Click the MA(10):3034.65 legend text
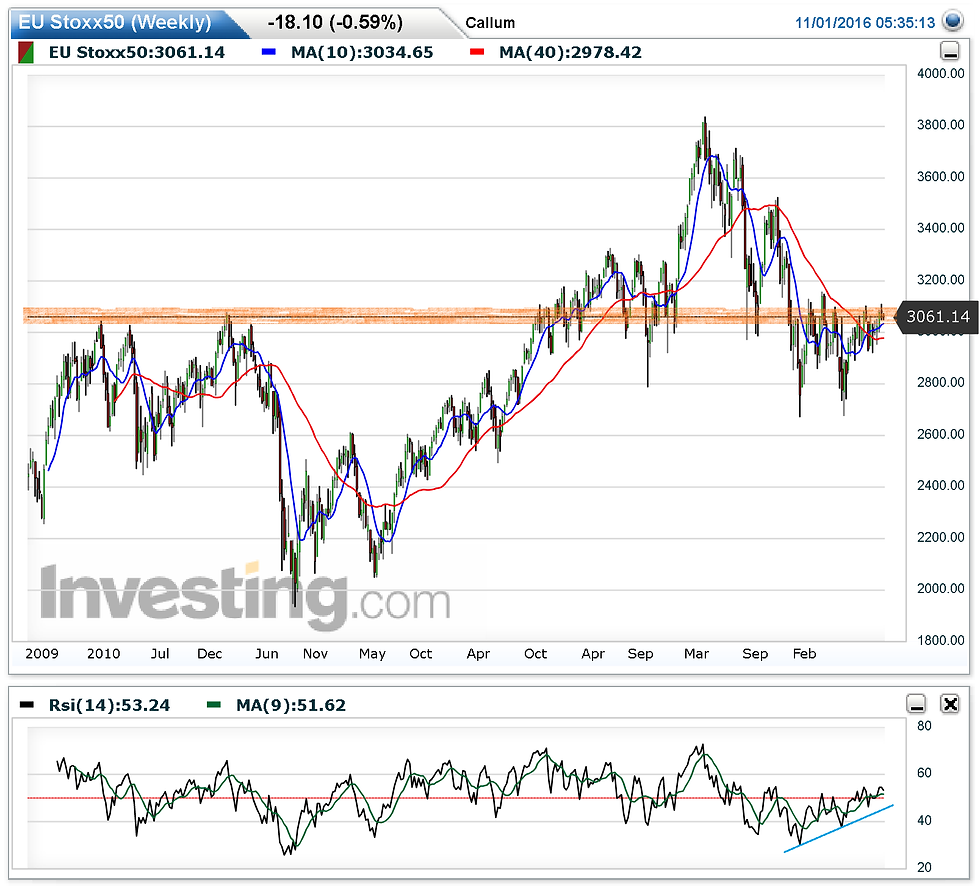This screenshot has height=886, width=980. pyautogui.click(x=362, y=52)
